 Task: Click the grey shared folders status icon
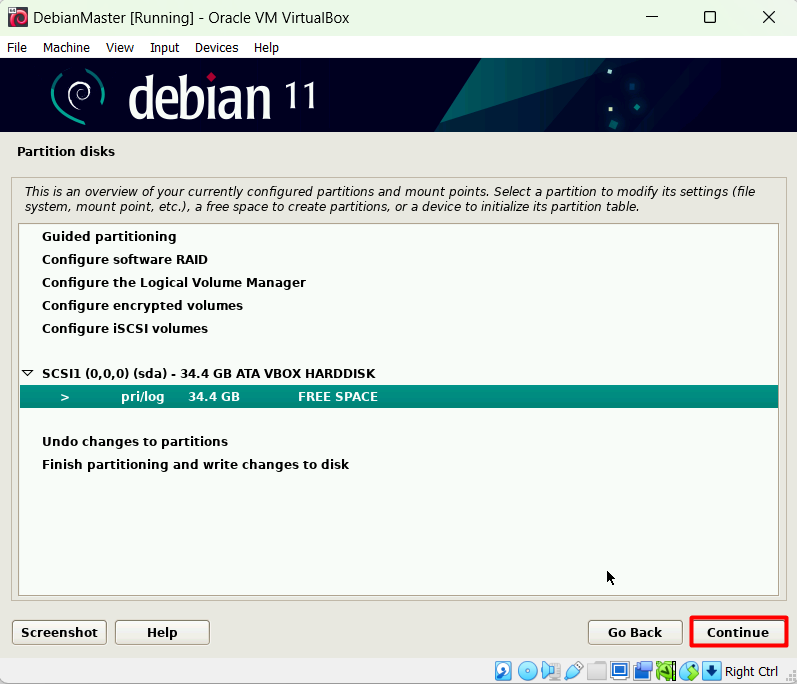click(597, 671)
